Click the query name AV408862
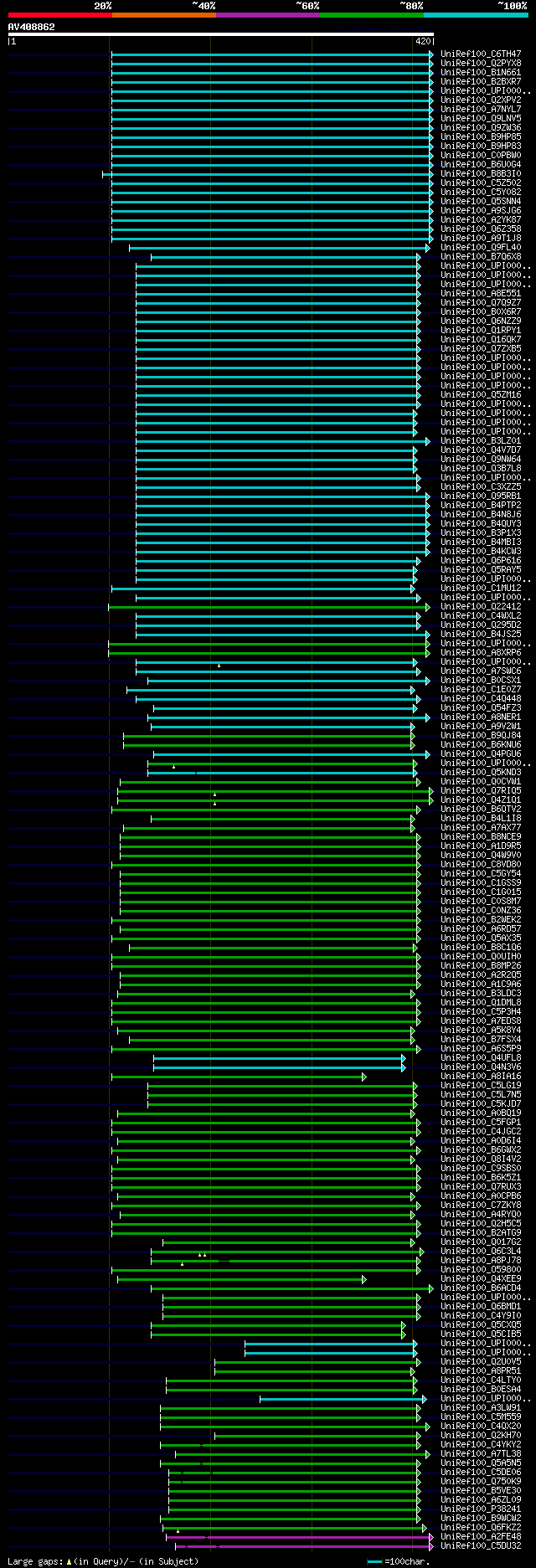Viewport: 536px width, 1568px height. click(x=32, y=27)
